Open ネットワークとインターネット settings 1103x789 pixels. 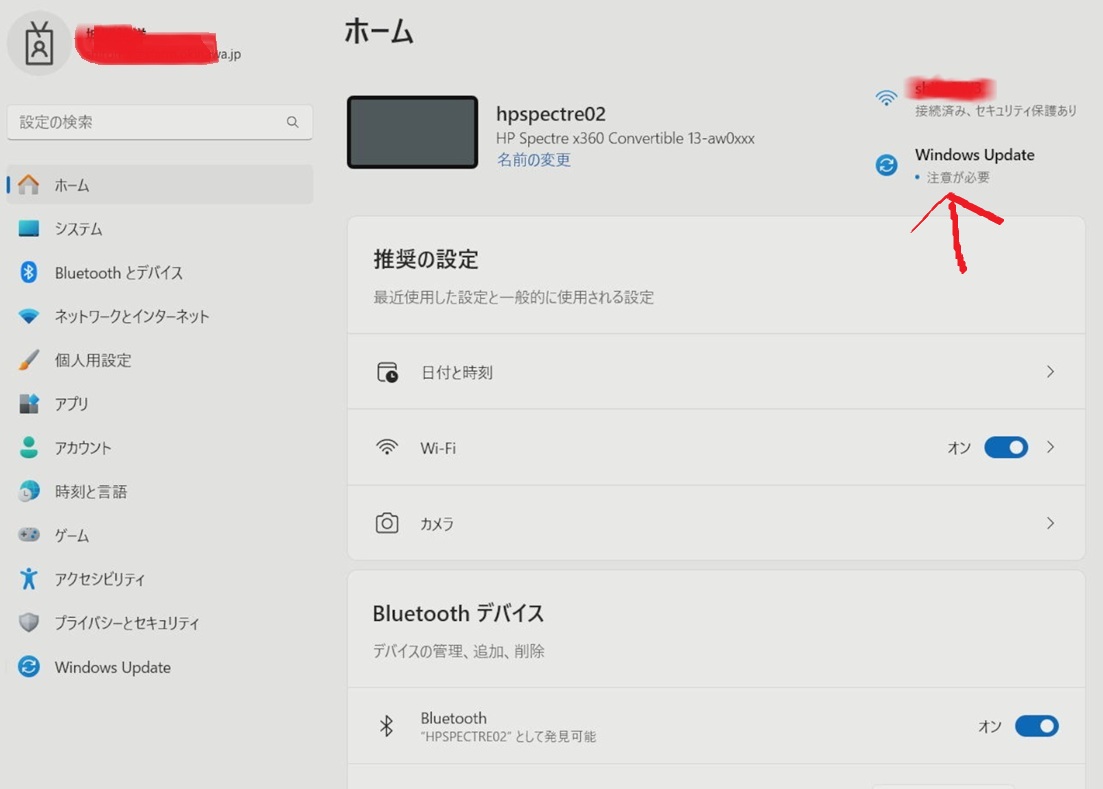[x=160, y=316]
